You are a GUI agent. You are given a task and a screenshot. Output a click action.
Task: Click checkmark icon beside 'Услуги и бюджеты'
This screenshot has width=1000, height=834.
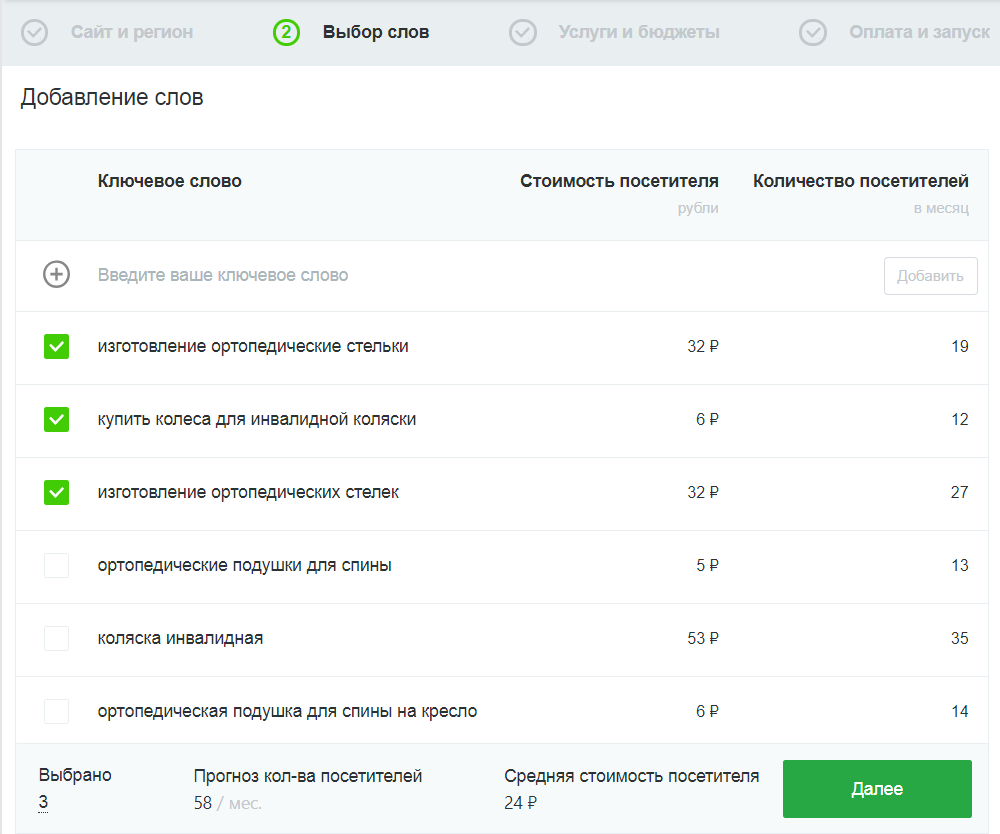click(x=523, y=33)
